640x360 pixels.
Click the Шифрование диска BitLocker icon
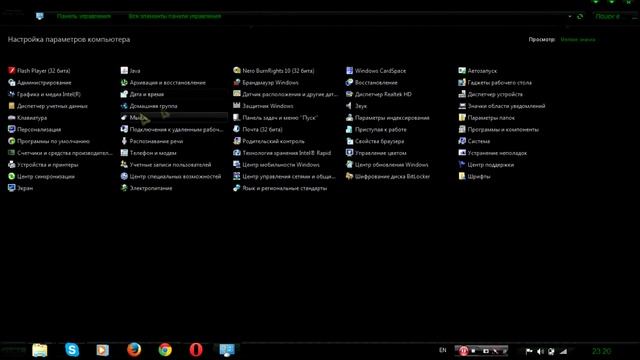[349, 177]
